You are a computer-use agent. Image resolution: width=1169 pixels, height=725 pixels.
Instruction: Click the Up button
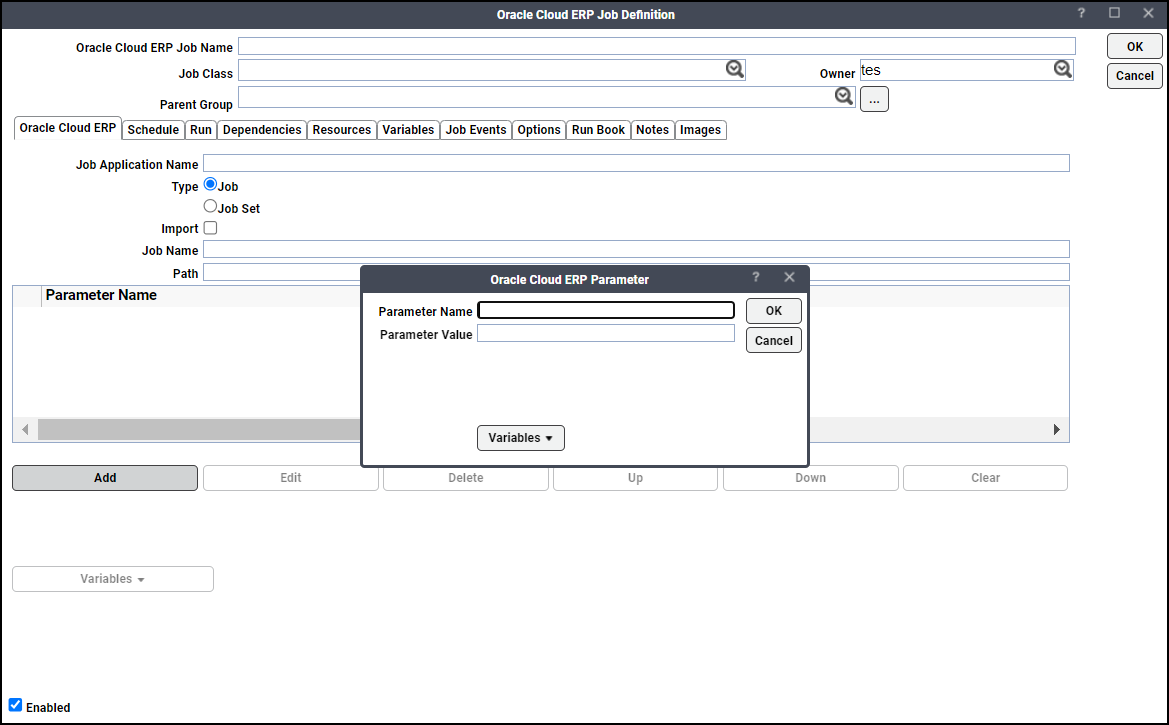tap(635, 478)
